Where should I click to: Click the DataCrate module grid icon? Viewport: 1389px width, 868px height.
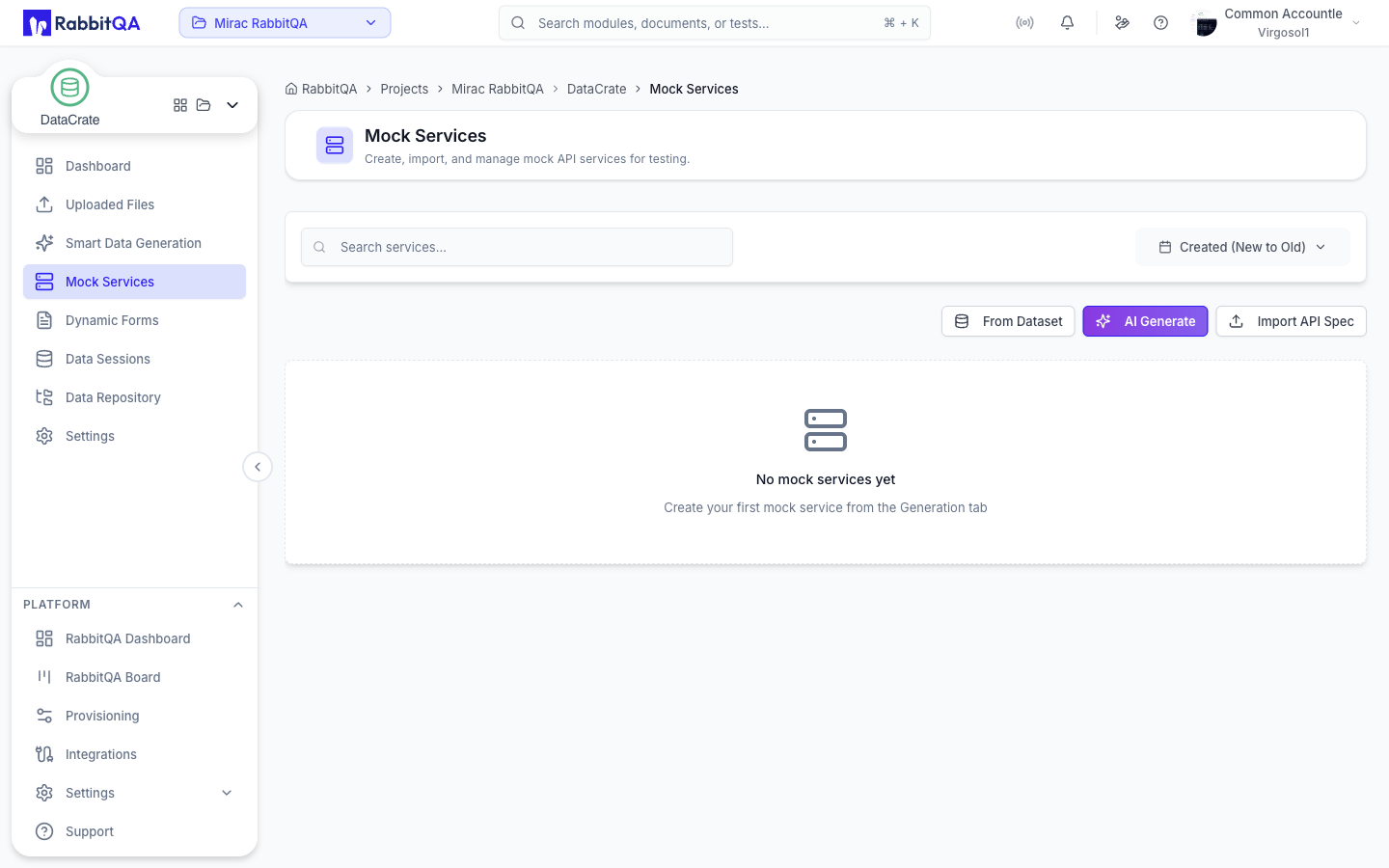click(180, 105)
